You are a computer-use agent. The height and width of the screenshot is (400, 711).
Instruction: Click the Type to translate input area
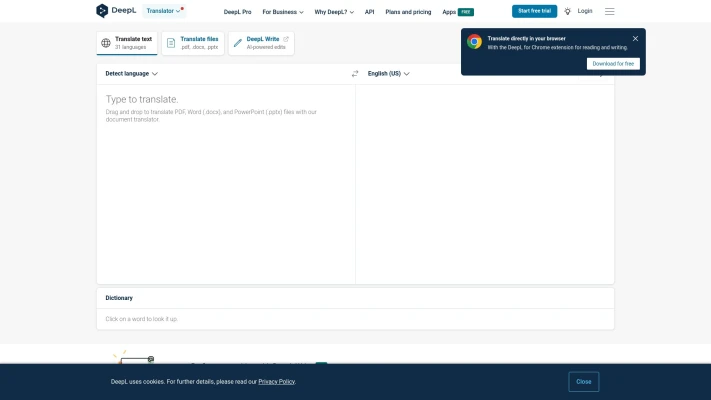[226, 184]
